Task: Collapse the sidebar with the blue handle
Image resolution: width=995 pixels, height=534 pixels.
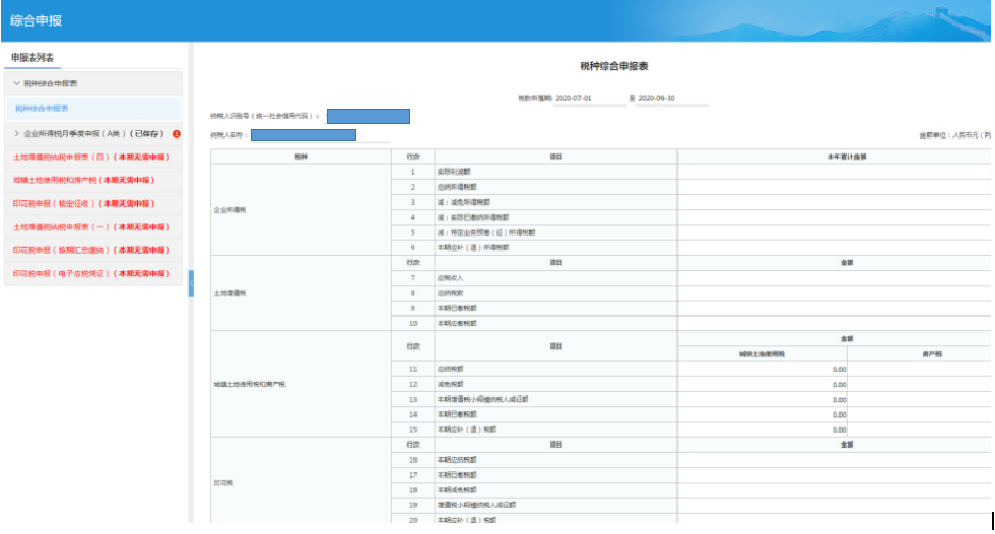Action: [x=191, y=283]
